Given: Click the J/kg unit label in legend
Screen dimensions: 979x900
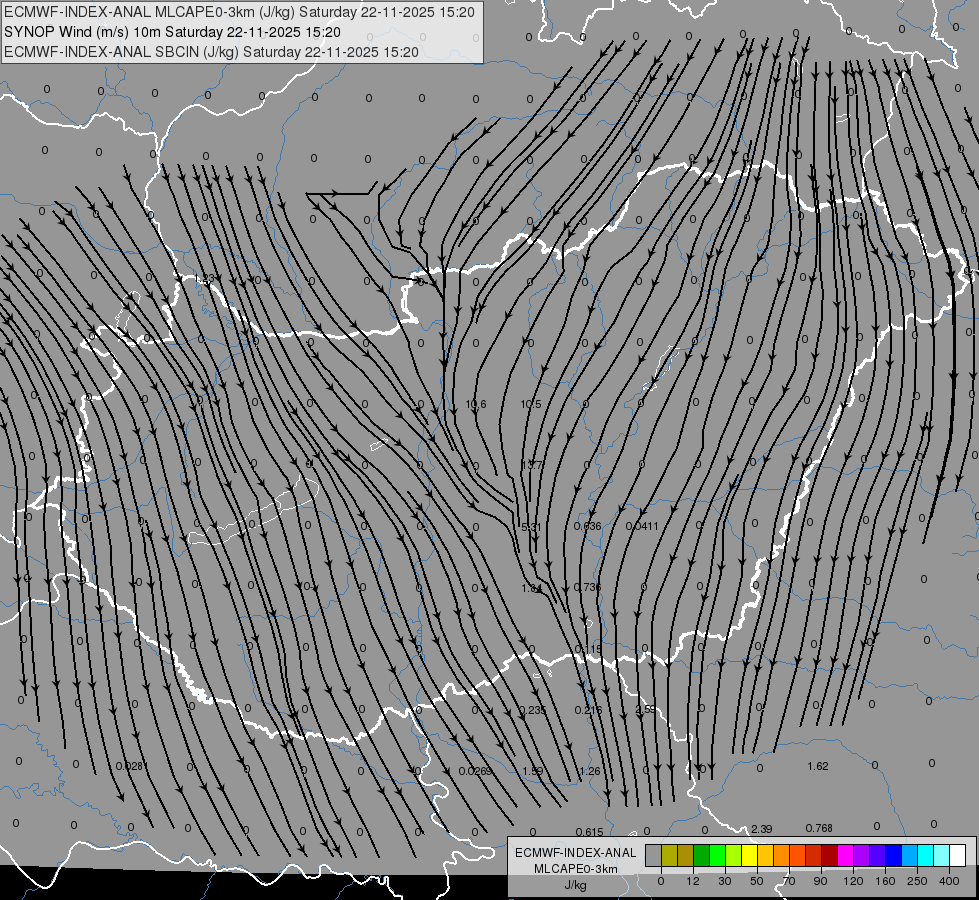Looking at the screenshot, I should (x=575, y=885).
